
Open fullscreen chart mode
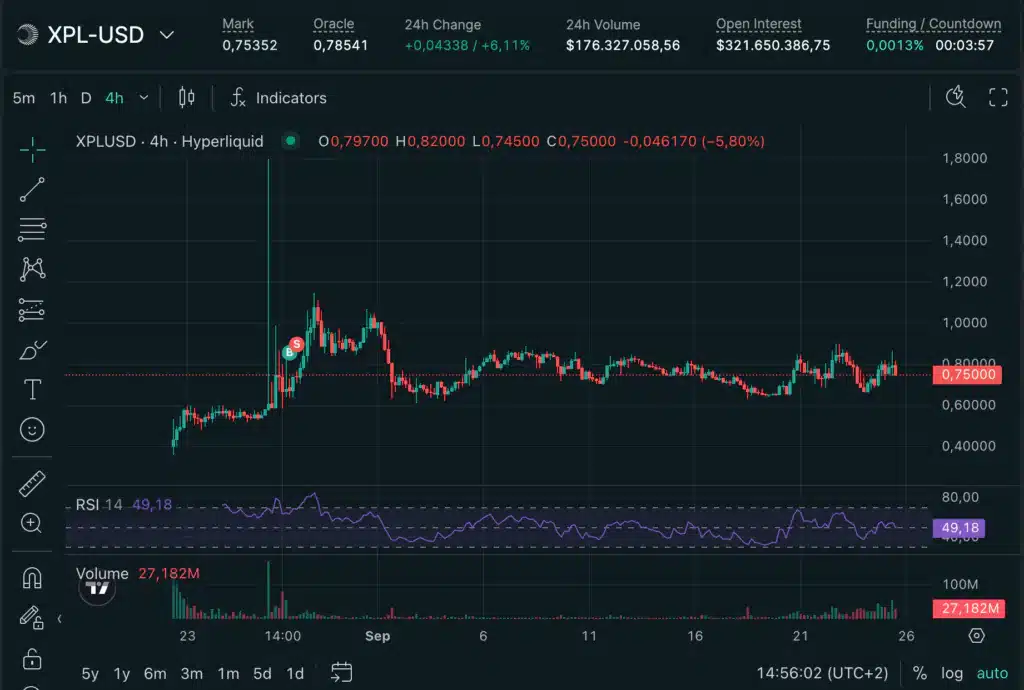pos(997,97)
